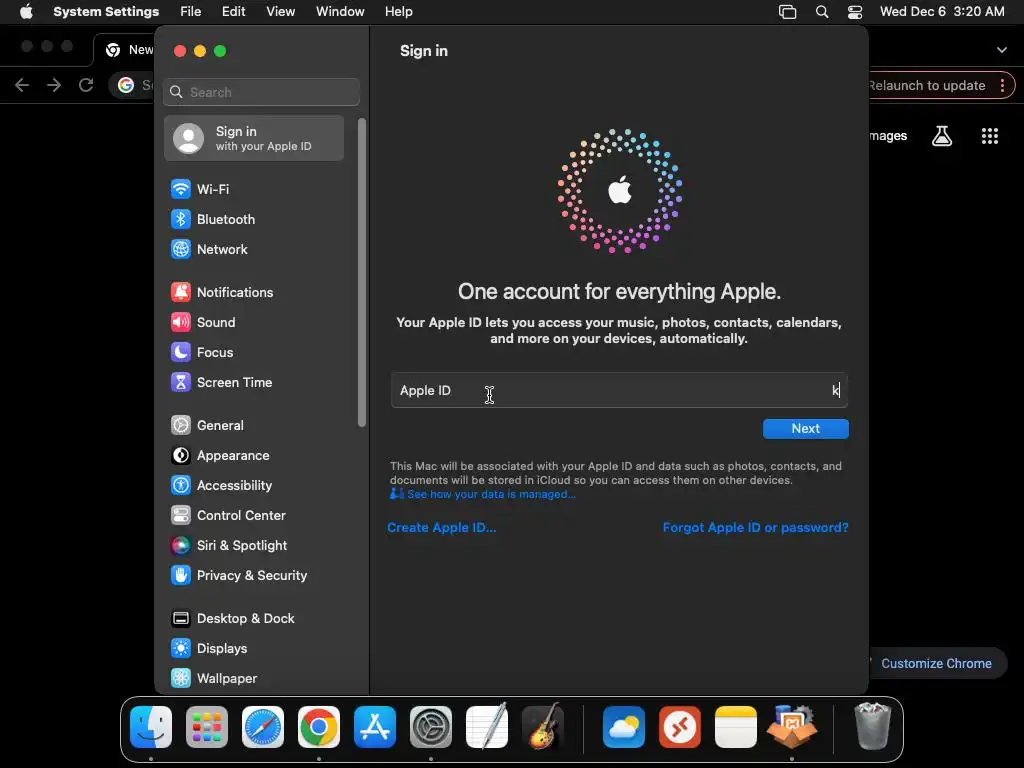Open Spotlight search in menu bar
The image size is (1024, 768).
[822, 12]
